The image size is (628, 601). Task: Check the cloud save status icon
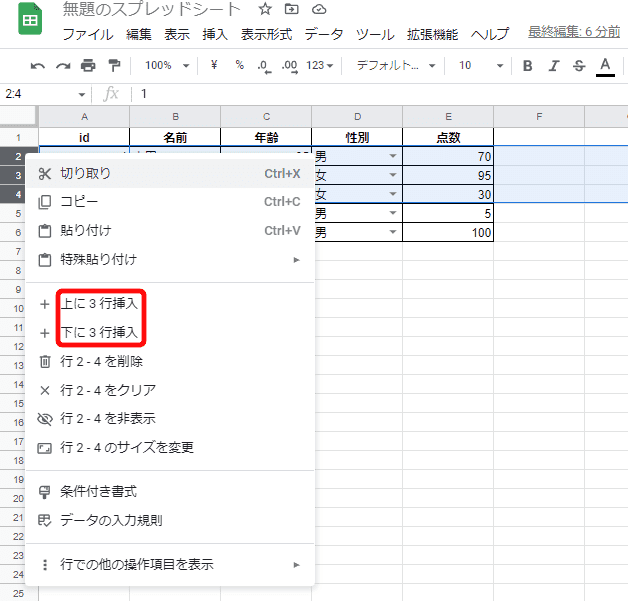[x=319, y=9]
